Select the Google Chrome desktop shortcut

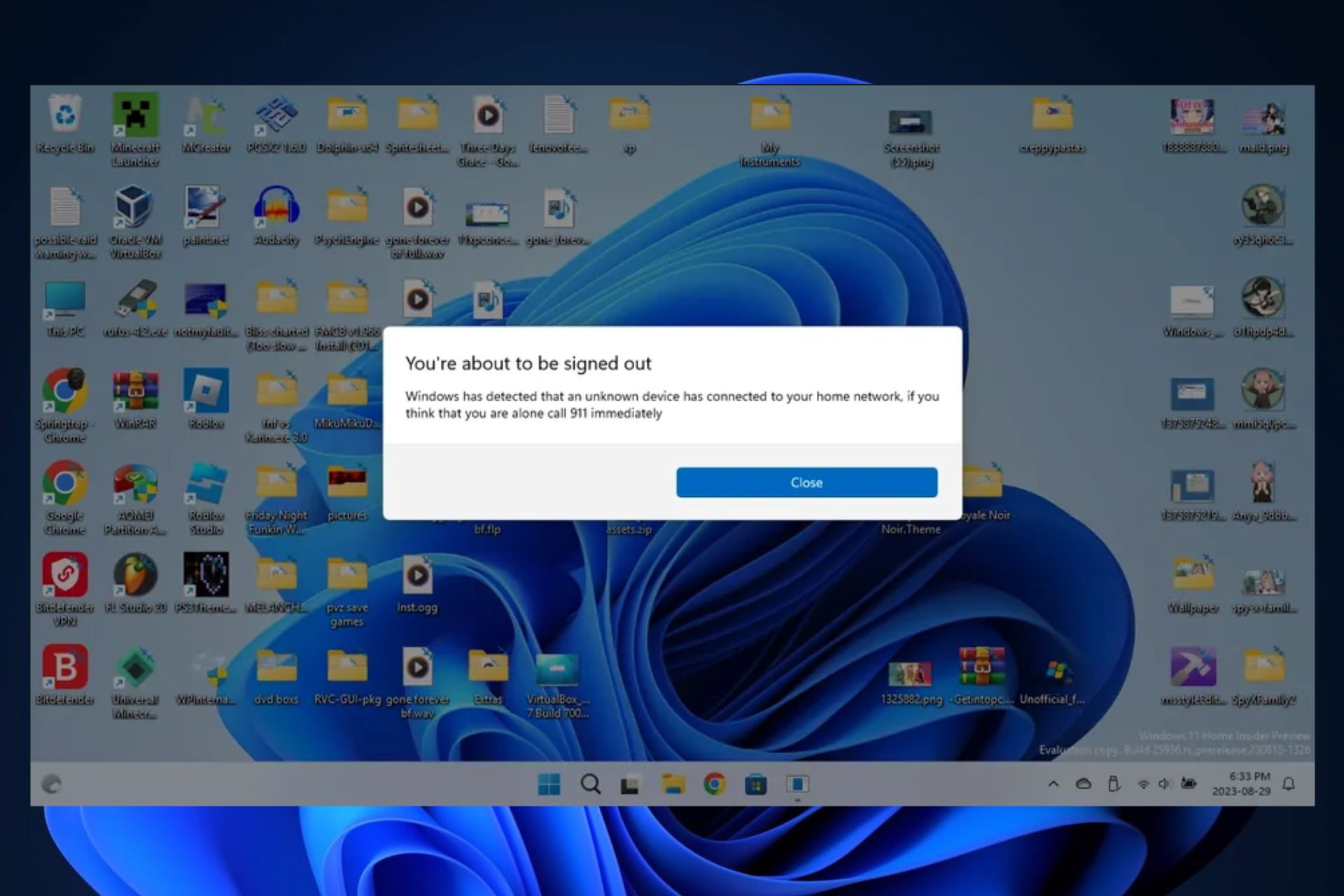click(x=65, y=498)
